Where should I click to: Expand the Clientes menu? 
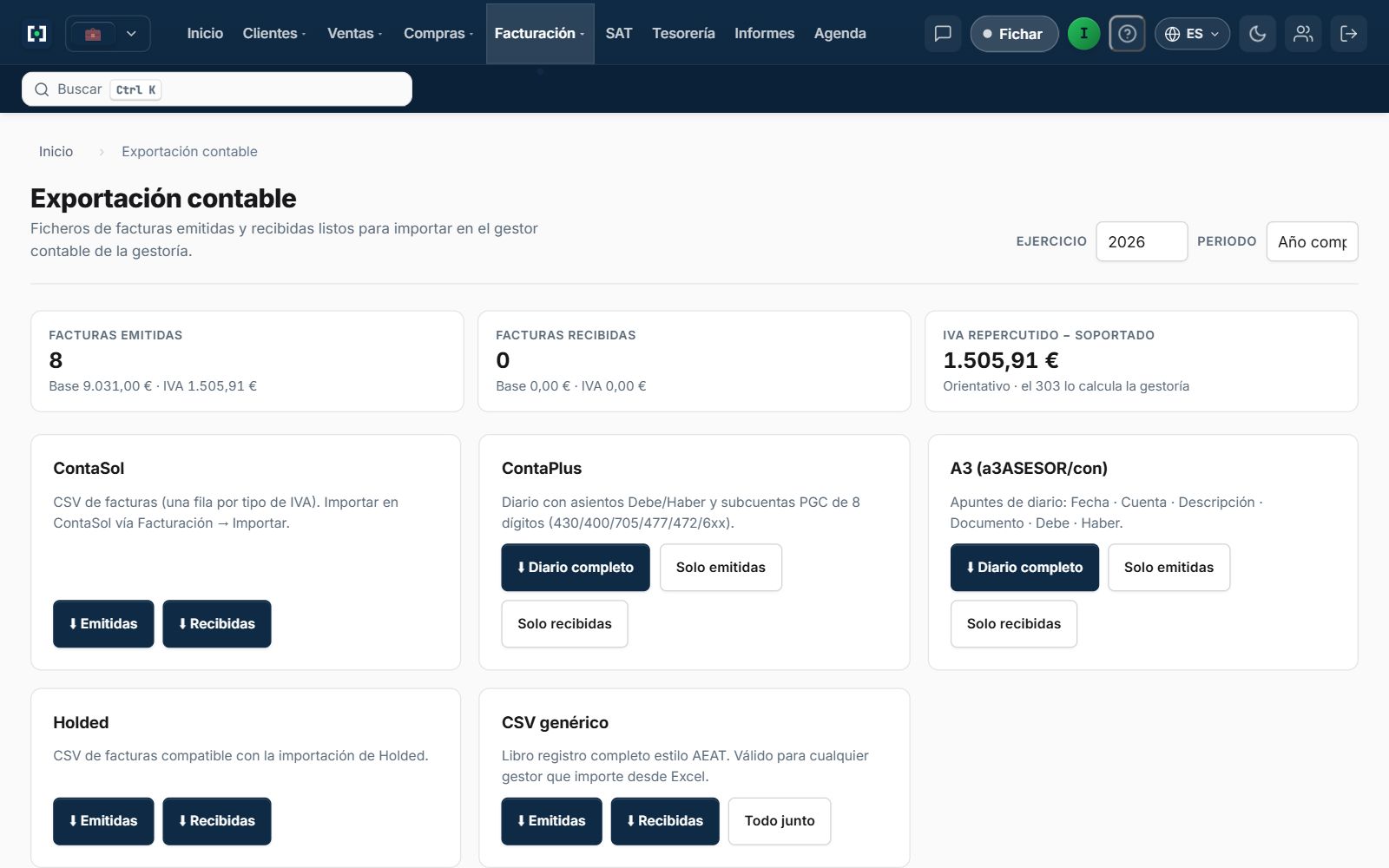point(274,33)
